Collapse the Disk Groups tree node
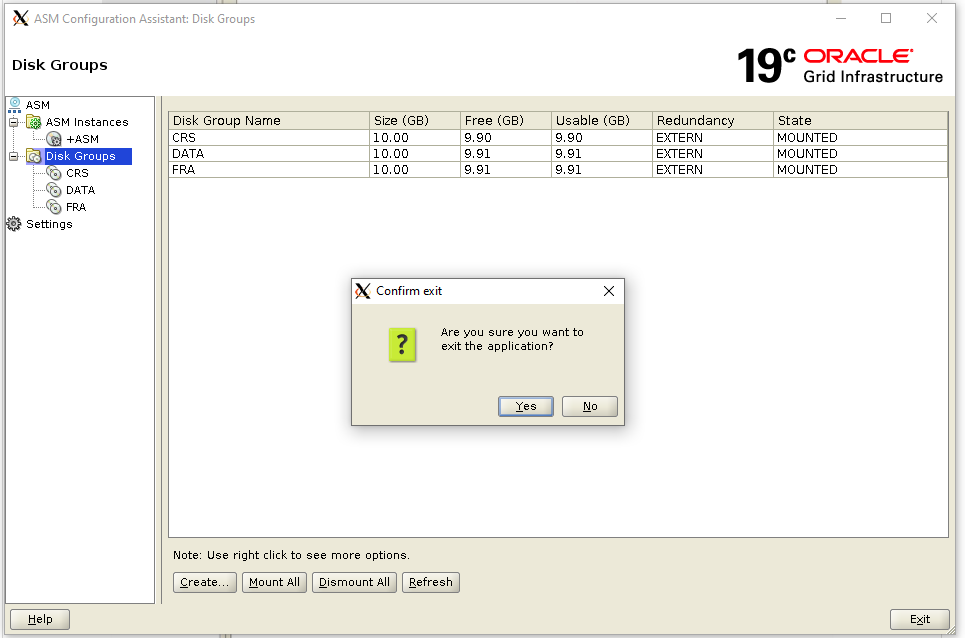Screen dimensions: 965x638 pos(14,156)
